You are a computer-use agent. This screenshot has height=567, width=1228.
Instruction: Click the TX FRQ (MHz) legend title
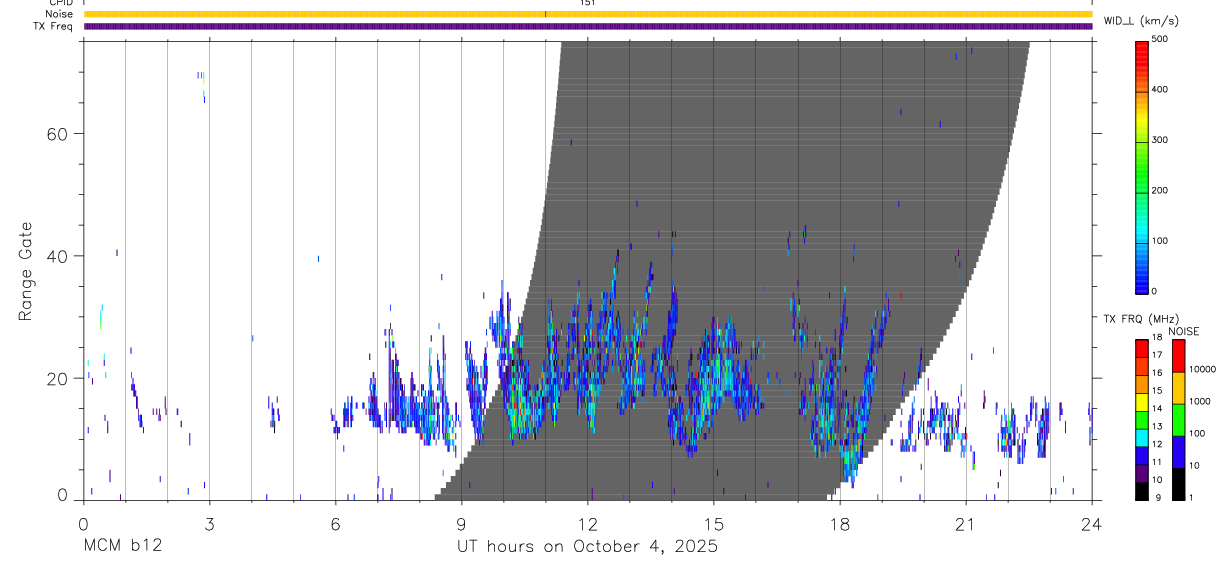click(1139, 319)
